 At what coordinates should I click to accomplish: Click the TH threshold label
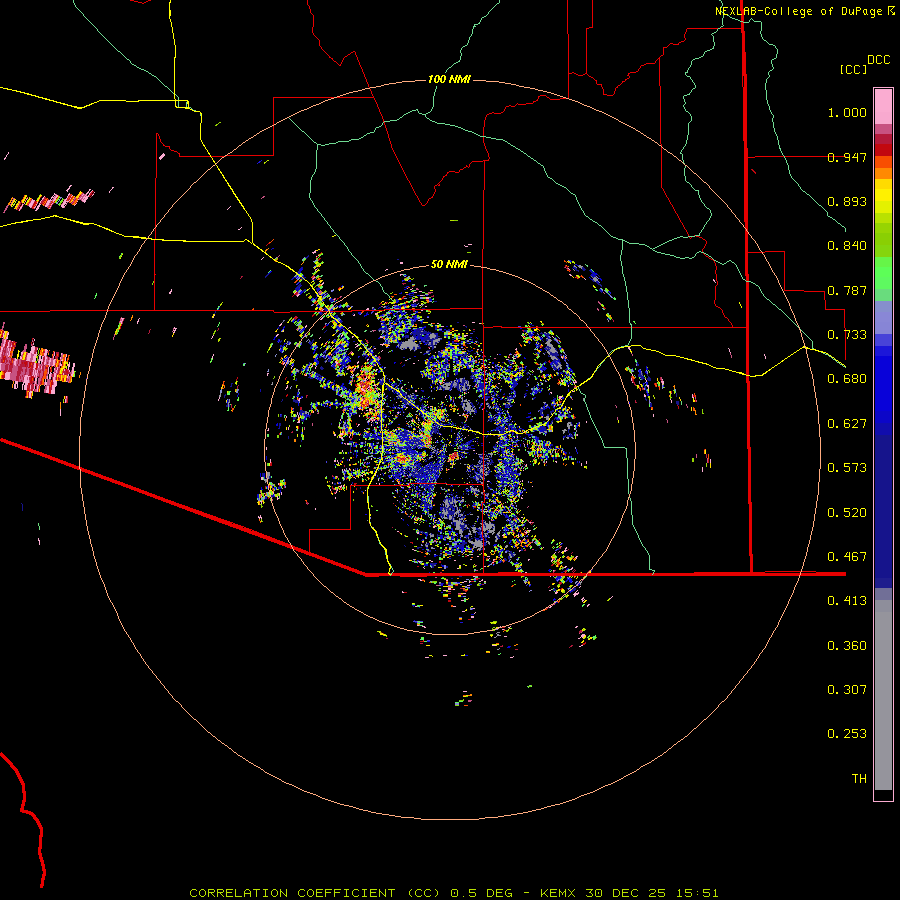(x=859, y=779)
